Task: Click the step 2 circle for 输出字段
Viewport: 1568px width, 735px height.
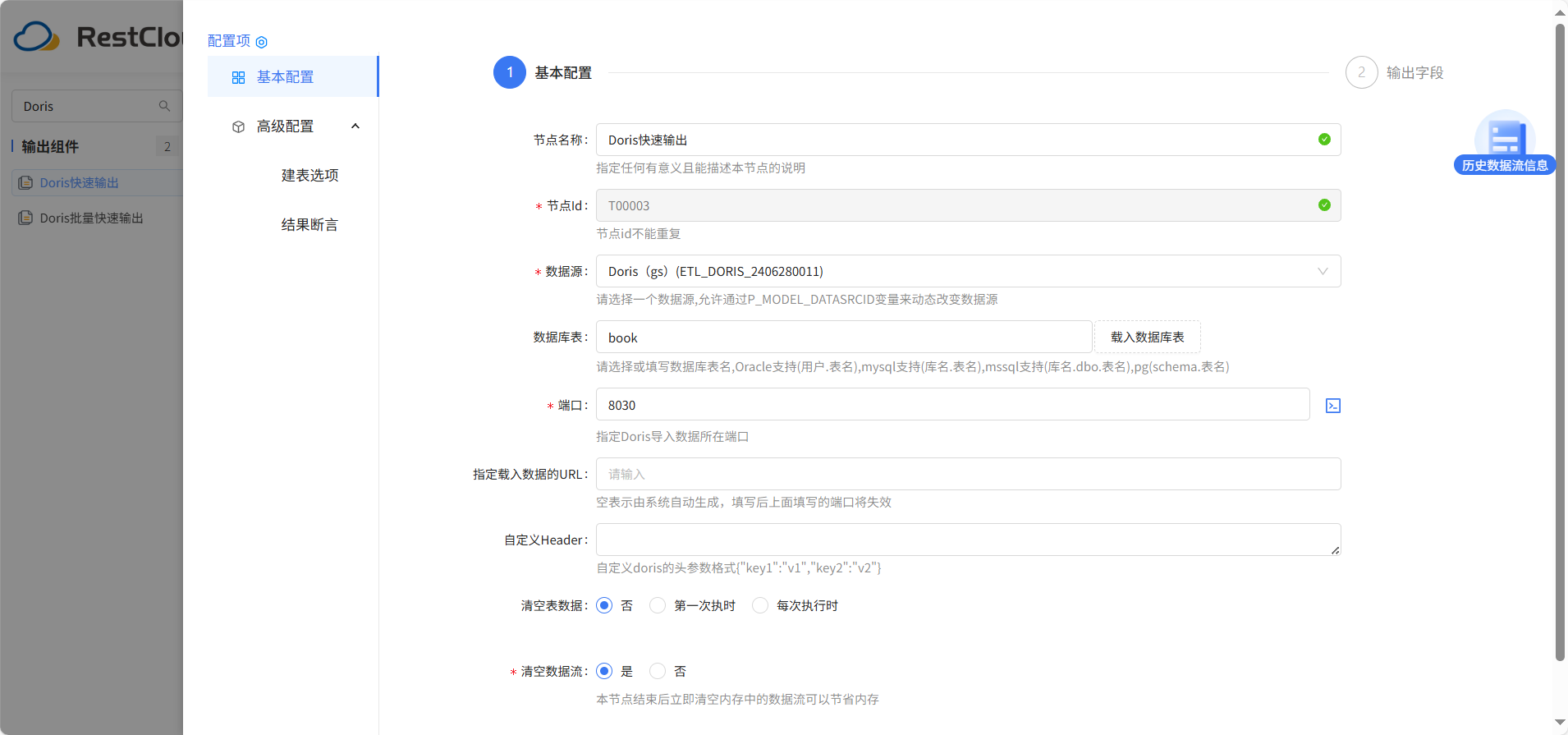Action: (1361, 72)
